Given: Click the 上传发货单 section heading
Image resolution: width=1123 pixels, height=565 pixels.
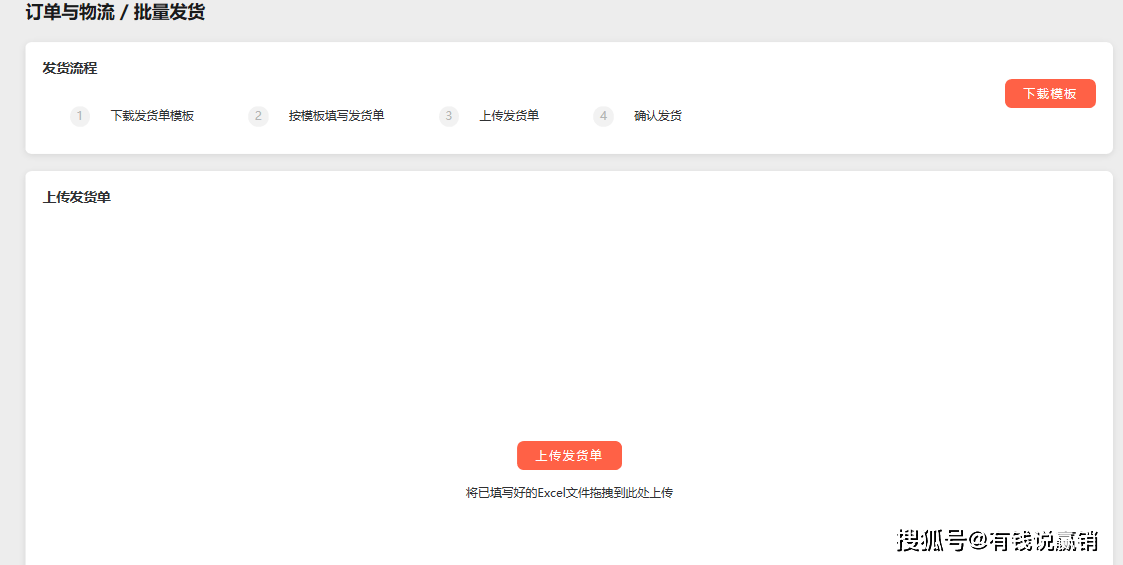Looking at the screenshot, I should (x=77, y=198).
